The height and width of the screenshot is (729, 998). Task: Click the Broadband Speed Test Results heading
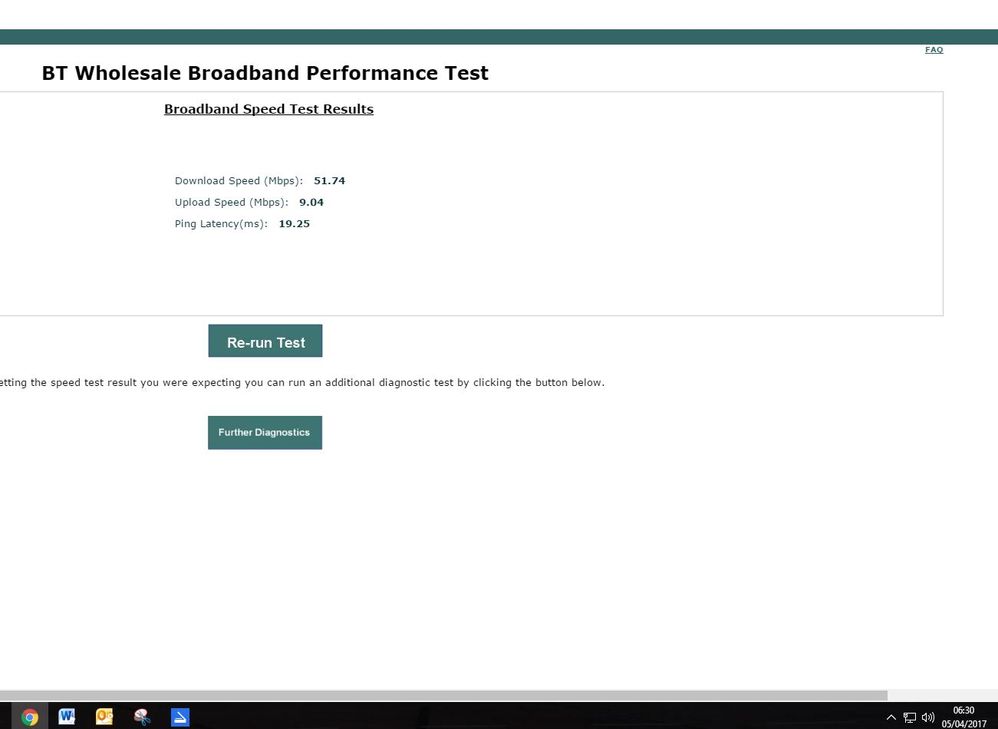coord(269,109)
